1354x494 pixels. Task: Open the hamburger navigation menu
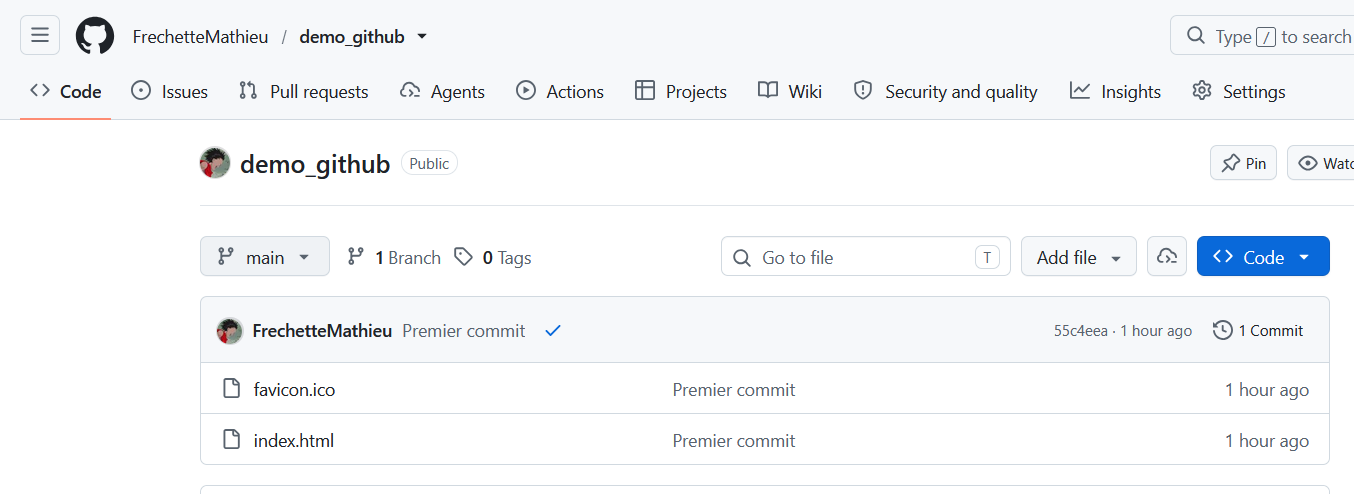[x=40, y=36]
